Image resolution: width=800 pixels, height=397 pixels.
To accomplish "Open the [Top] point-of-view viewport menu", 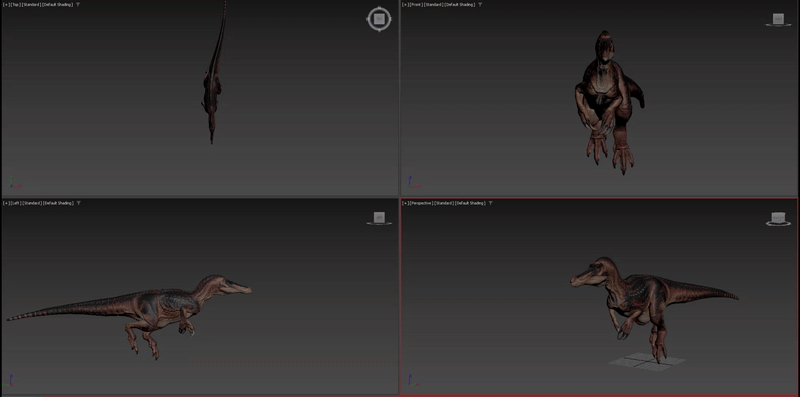I will point(16,5).
